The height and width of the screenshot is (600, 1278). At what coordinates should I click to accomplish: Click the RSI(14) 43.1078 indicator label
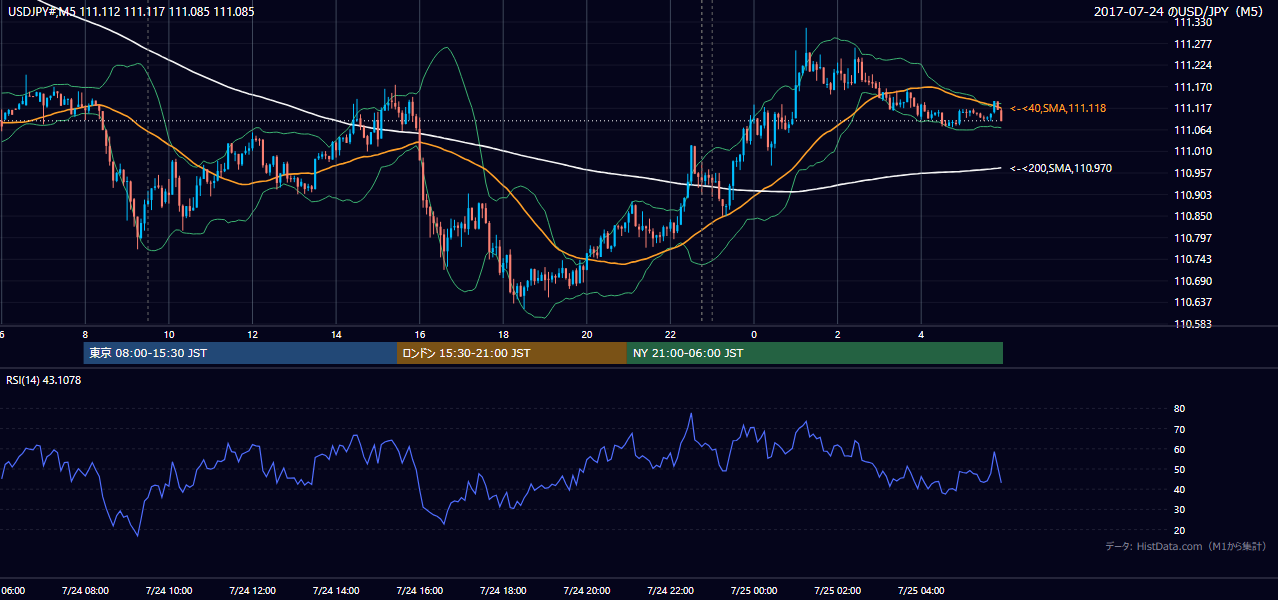[44, 380]
